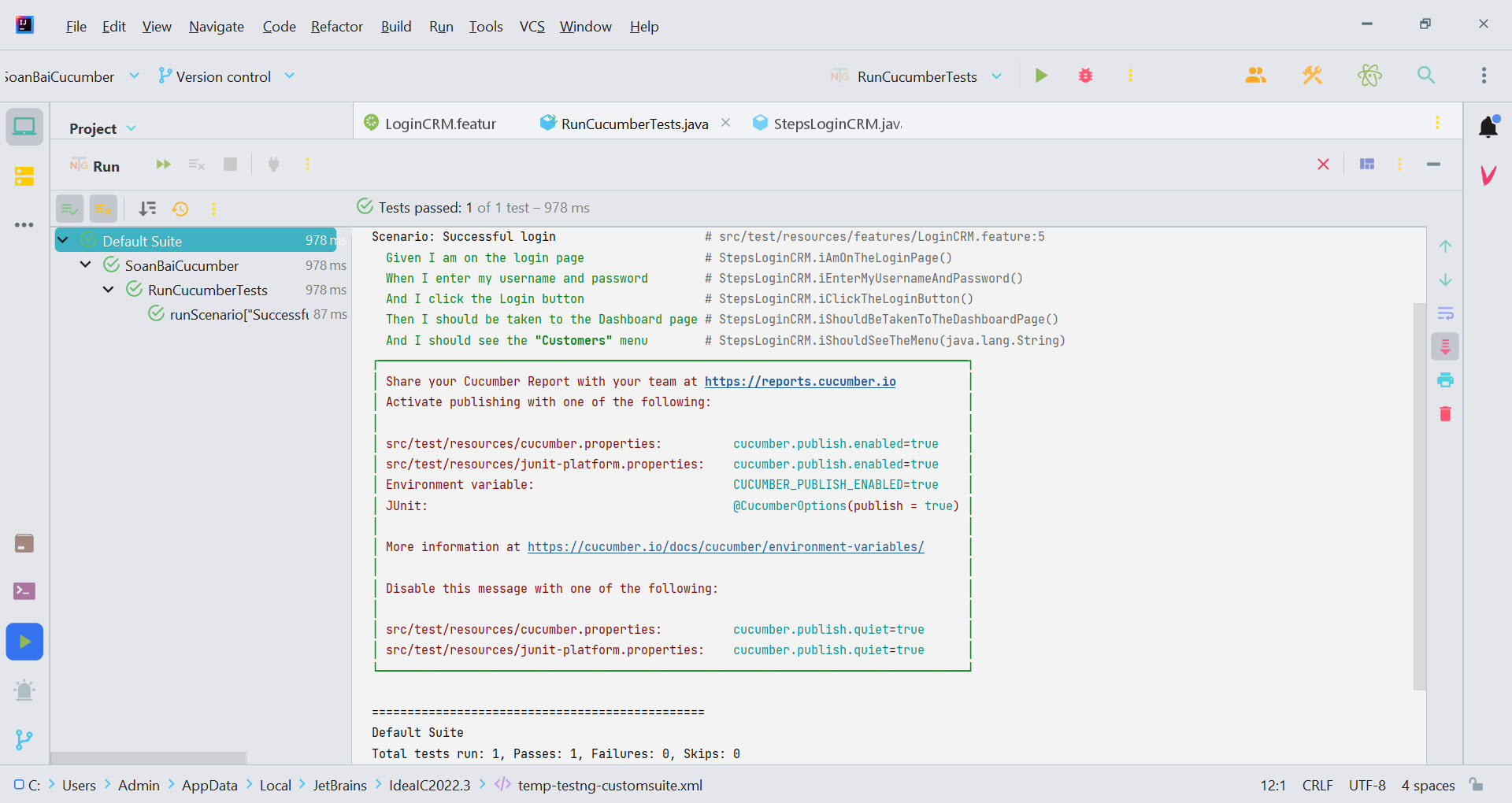This screenshot has height=803, width=1512.
Task: Open cucumber environment-variables docs link
Action: 725,546
